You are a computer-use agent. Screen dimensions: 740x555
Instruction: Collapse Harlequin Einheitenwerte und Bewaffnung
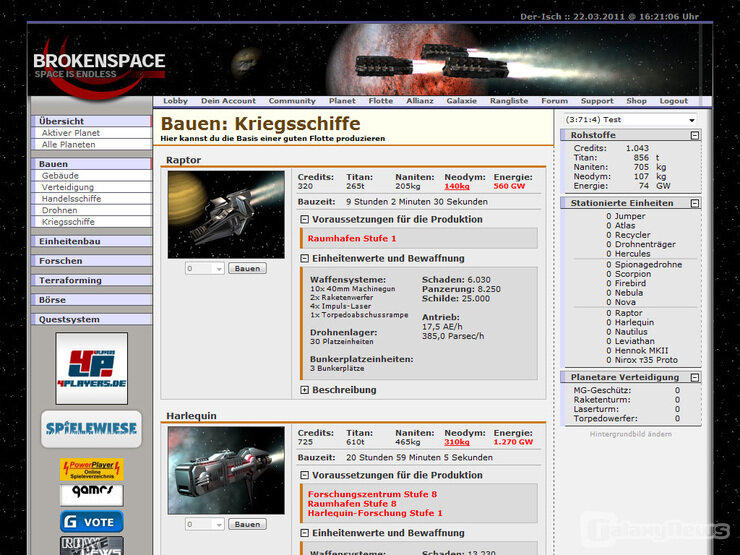[x=305, y=533]
